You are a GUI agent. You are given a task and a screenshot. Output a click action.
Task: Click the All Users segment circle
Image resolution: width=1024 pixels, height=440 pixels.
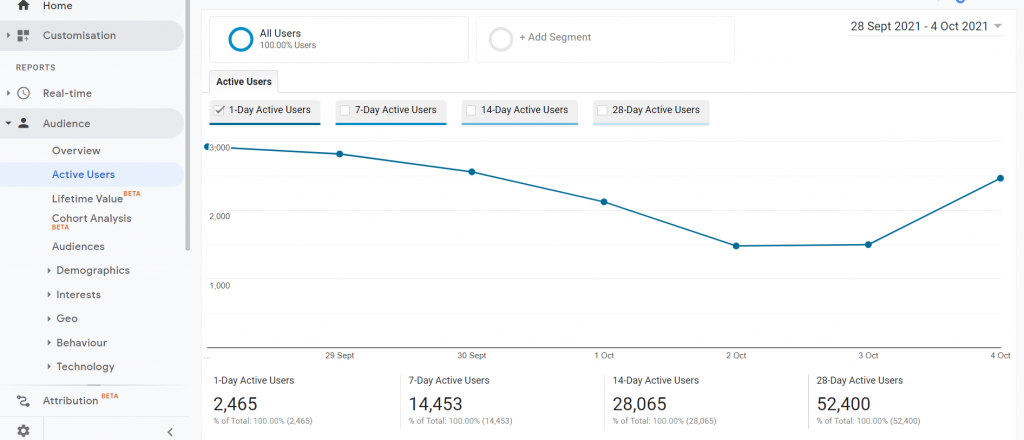240,38
